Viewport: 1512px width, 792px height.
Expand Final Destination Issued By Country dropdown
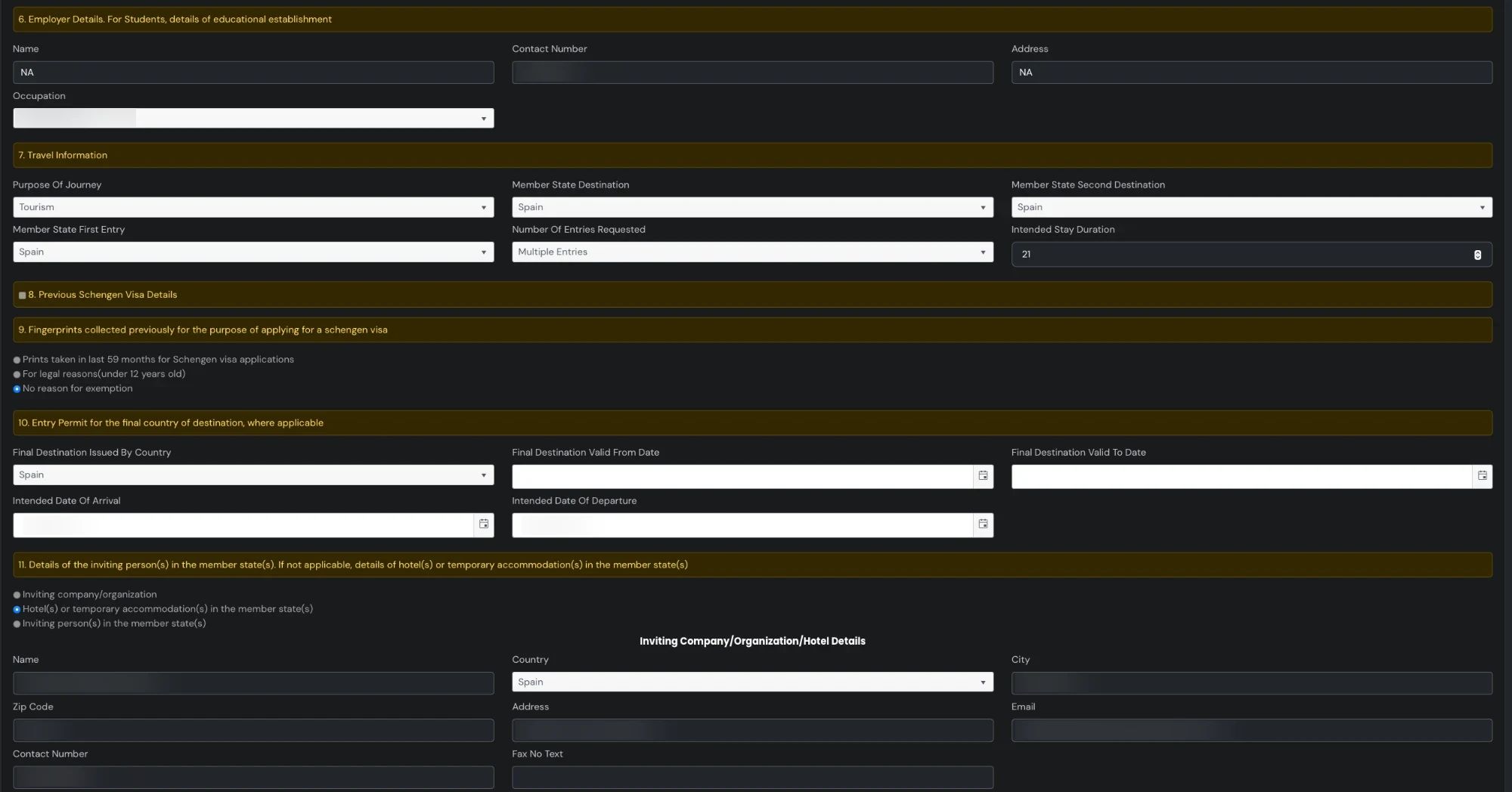253,475
